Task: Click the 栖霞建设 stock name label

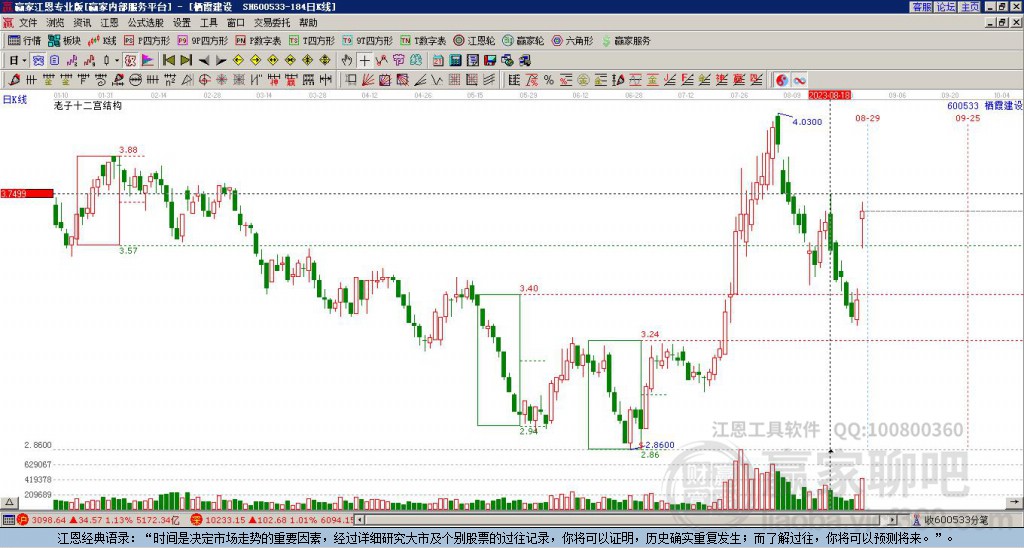Action: [1004, 105]
